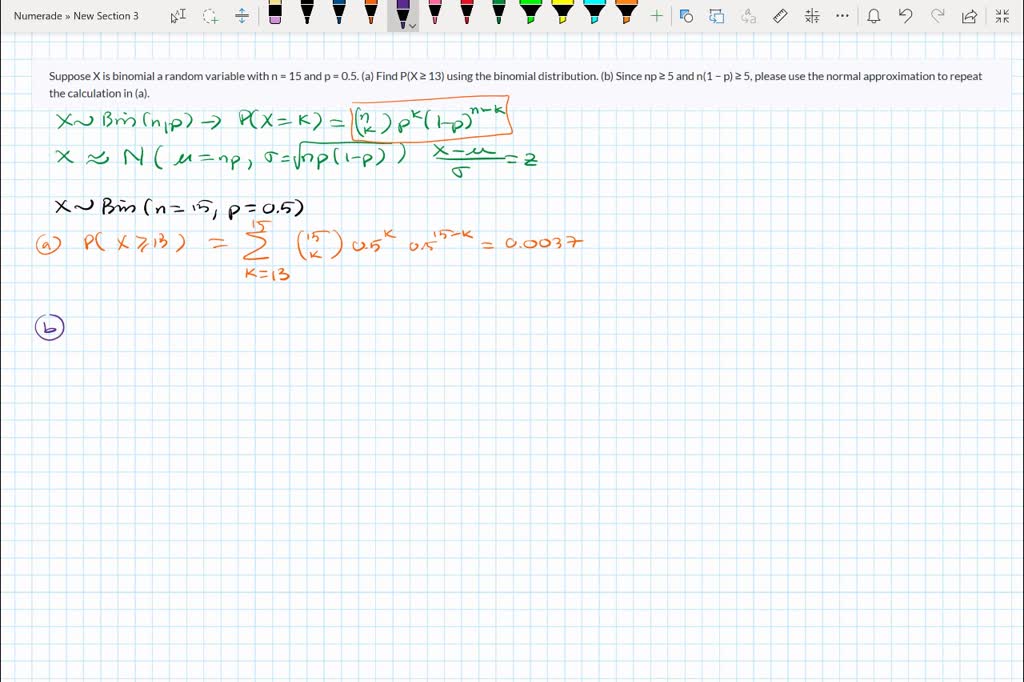
Task: Undo the last ink stroke
Action: pyautogui.click(x=905, y=16)
